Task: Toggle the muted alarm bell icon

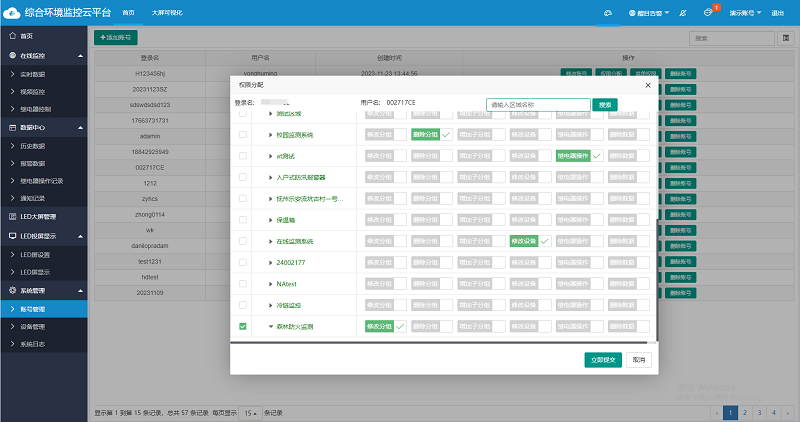Action: point(683,13)
